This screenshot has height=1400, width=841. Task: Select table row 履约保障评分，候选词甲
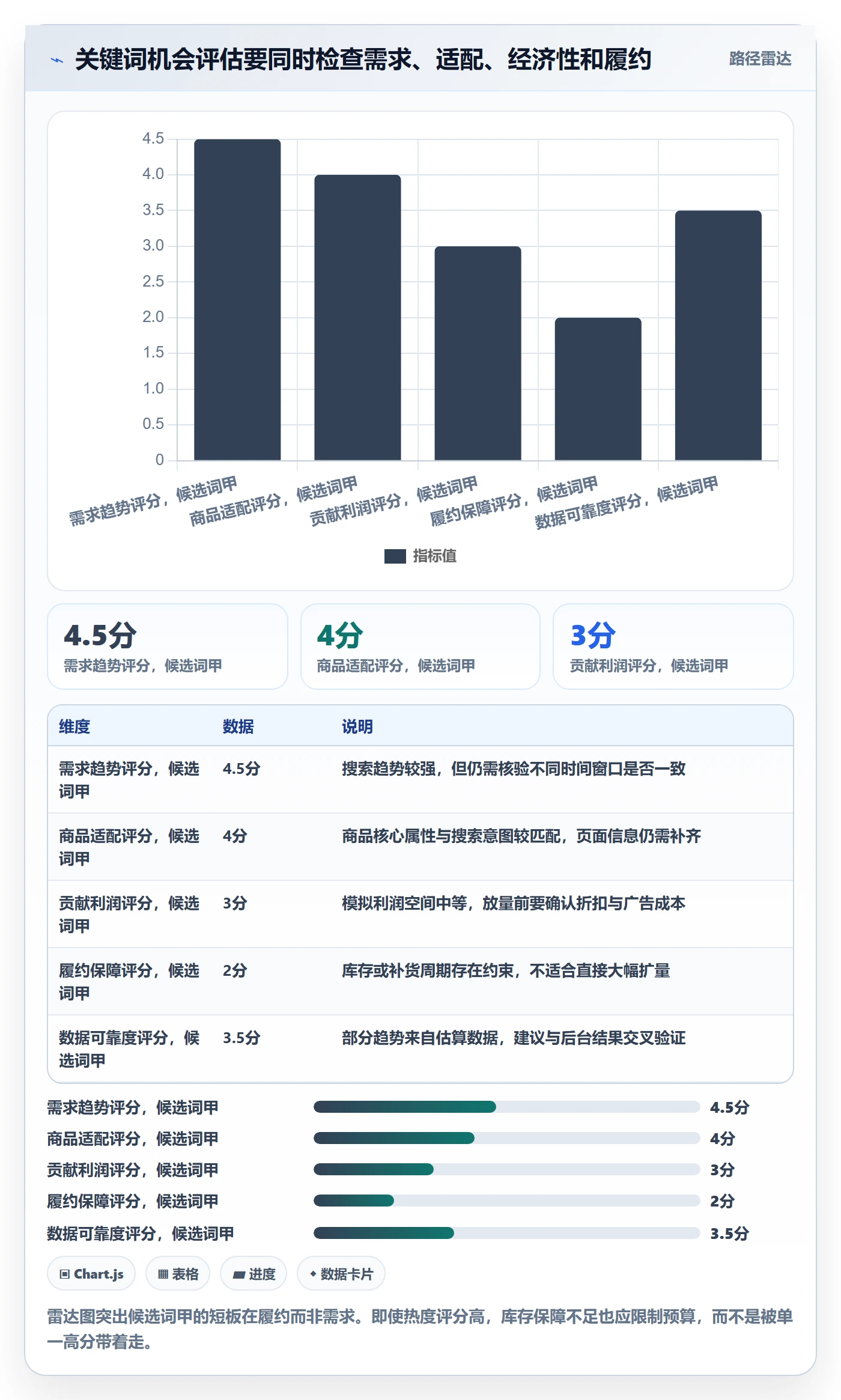point(421,982)
